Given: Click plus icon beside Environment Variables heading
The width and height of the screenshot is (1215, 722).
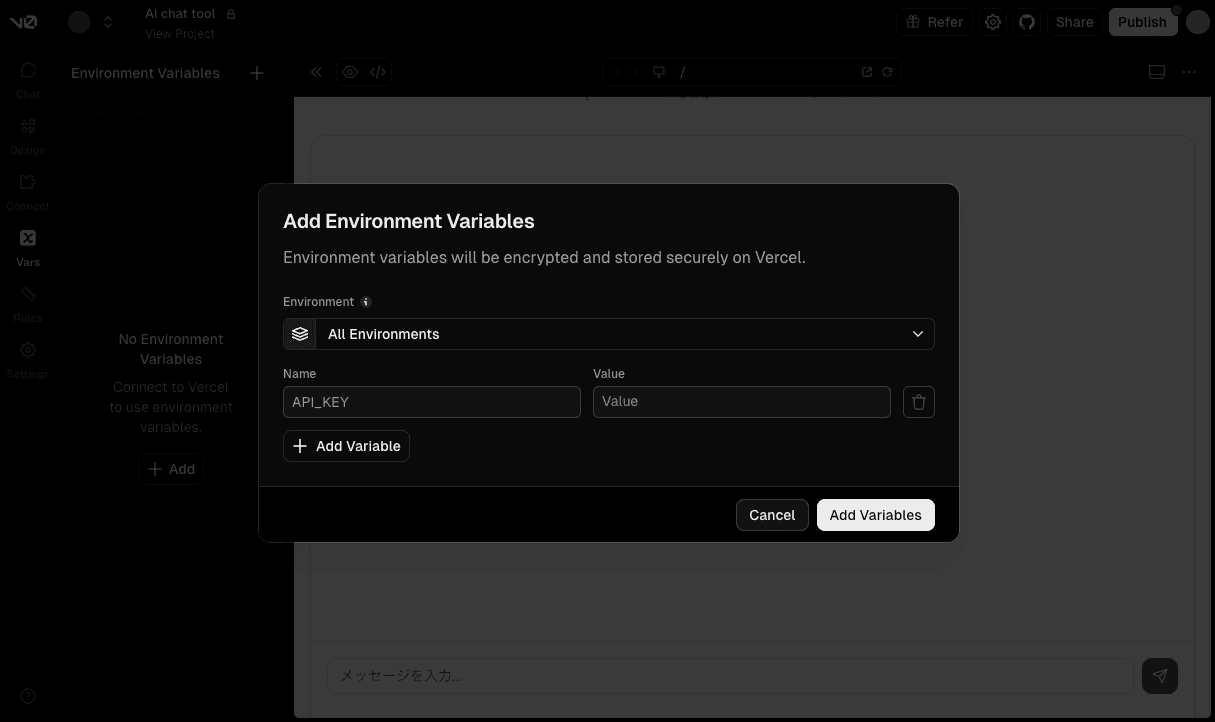Looking at the screenshot, I should [257, 73].
